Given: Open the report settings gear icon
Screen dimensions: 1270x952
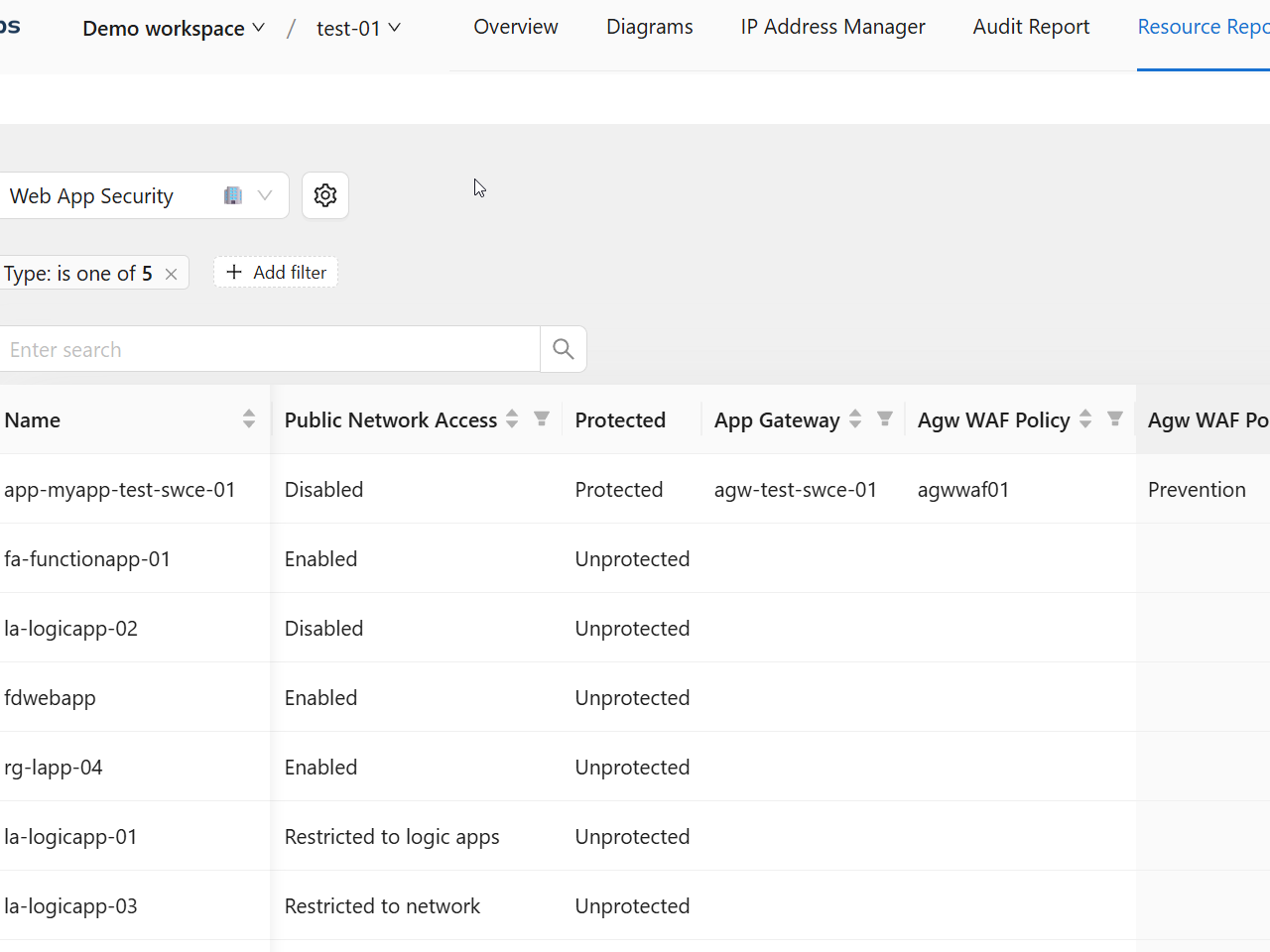Looking at the screenshot, I should pyautogui.click(x=325, y=195).
